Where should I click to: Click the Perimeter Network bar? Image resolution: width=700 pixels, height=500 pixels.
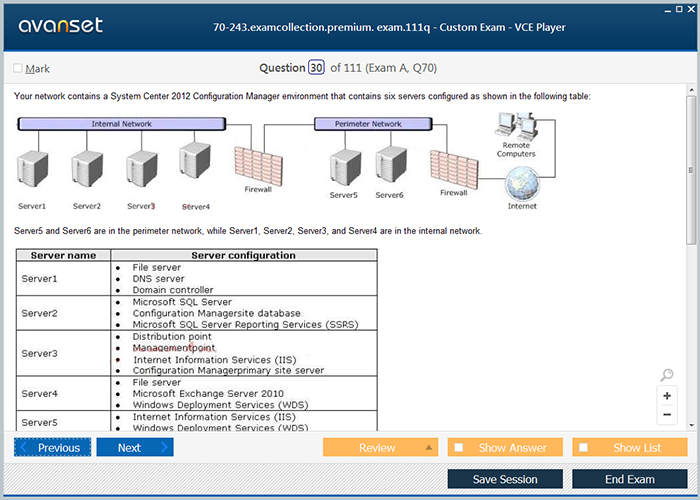pyautogui.click(x=373, y=124)
